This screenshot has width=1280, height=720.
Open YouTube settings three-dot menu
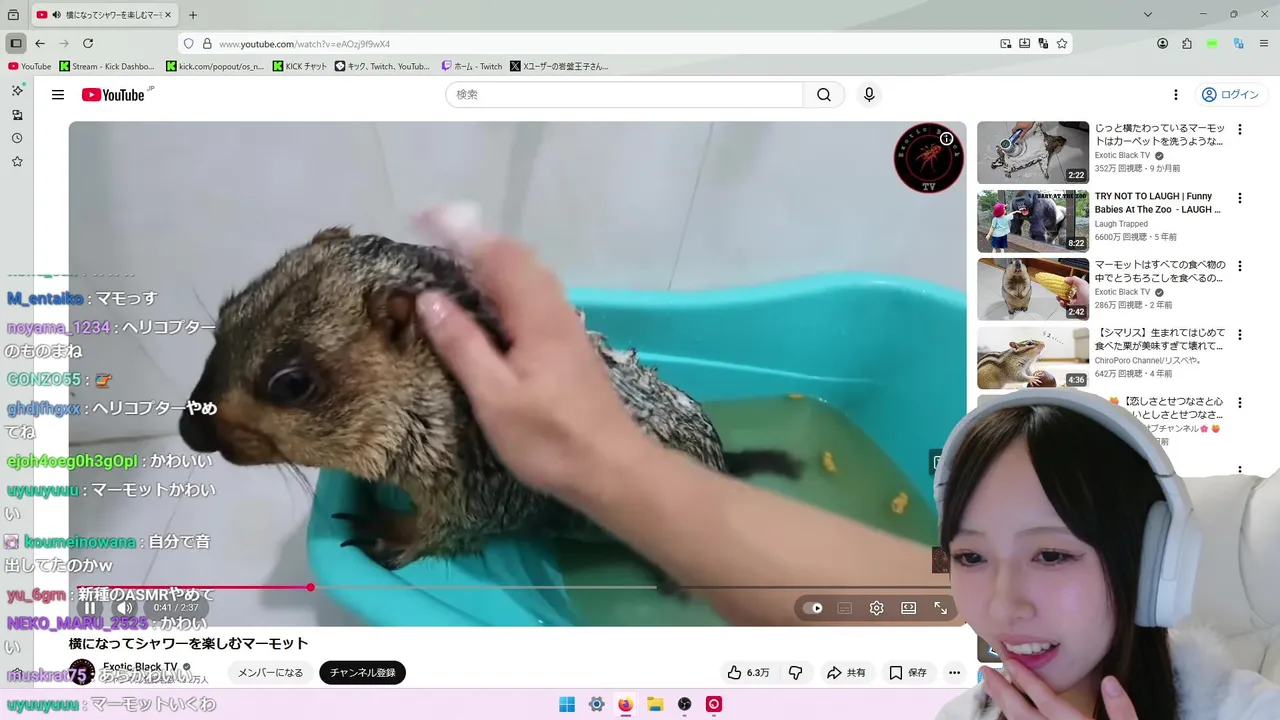click(x=1176, y=95)
